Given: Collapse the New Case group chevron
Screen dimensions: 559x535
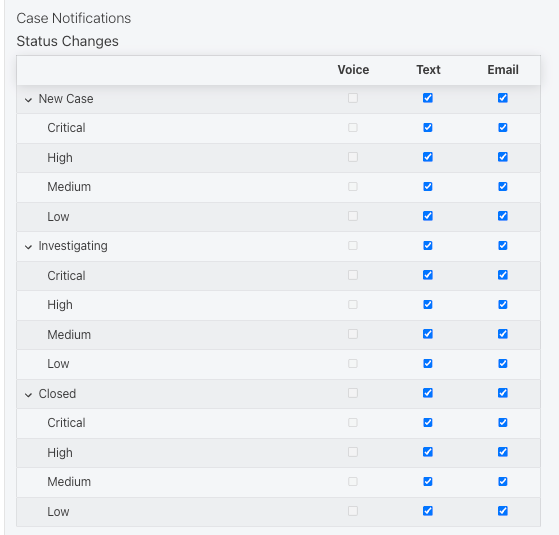Looking at the screenshot, I should 29,100.
